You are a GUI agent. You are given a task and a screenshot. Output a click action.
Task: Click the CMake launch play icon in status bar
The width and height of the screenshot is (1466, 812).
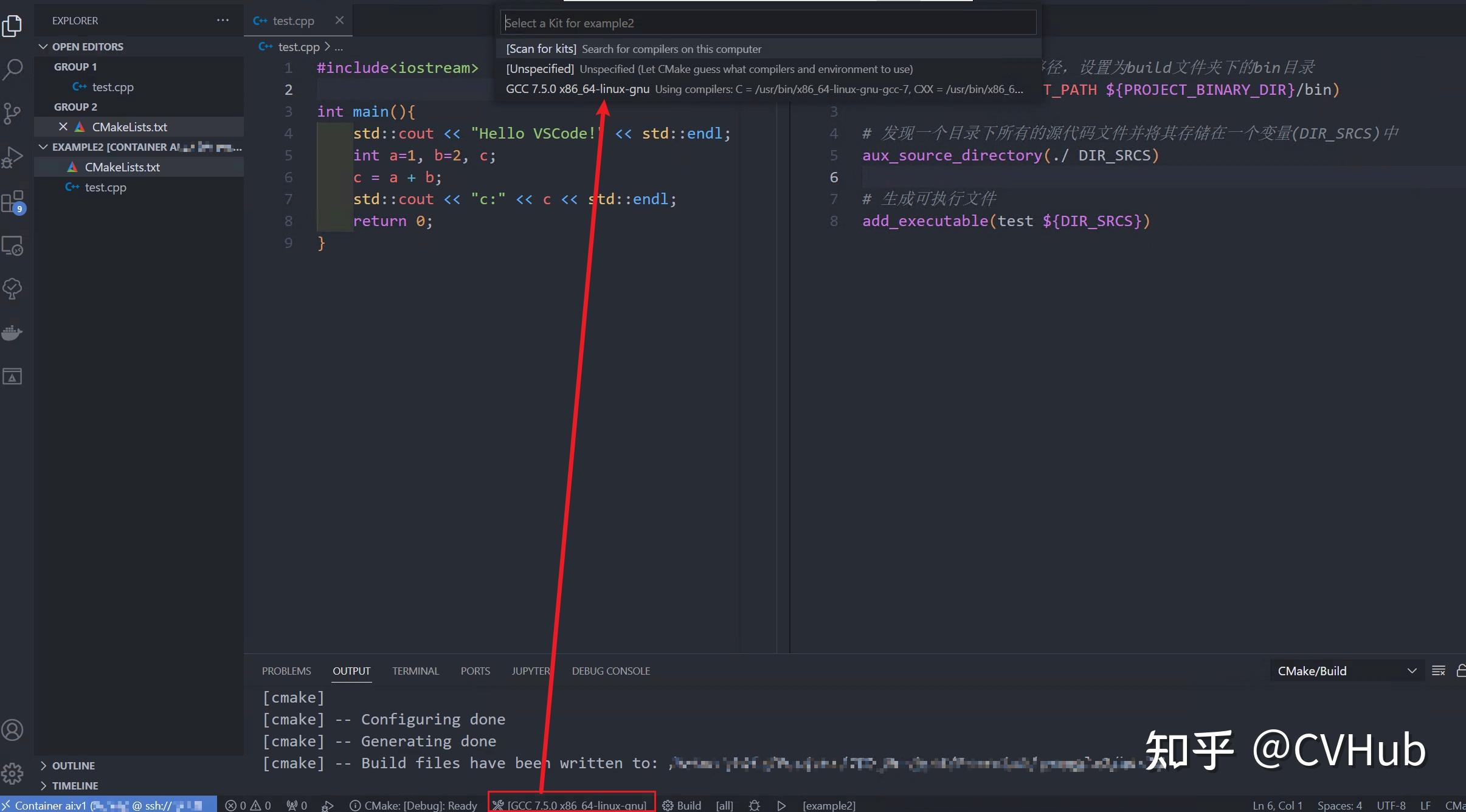coord(781,805)
